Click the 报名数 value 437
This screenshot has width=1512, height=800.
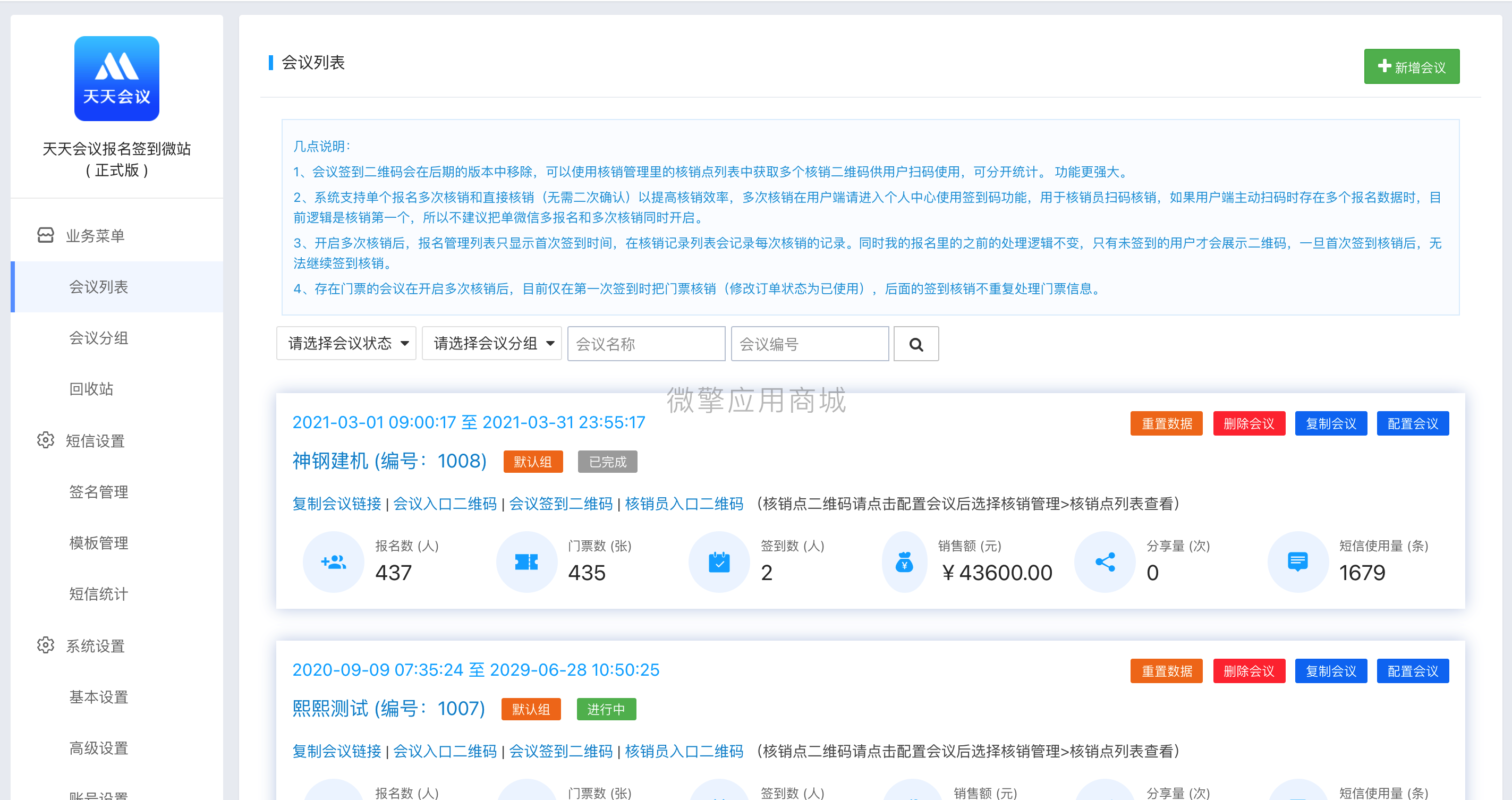(x=393, y=573)
